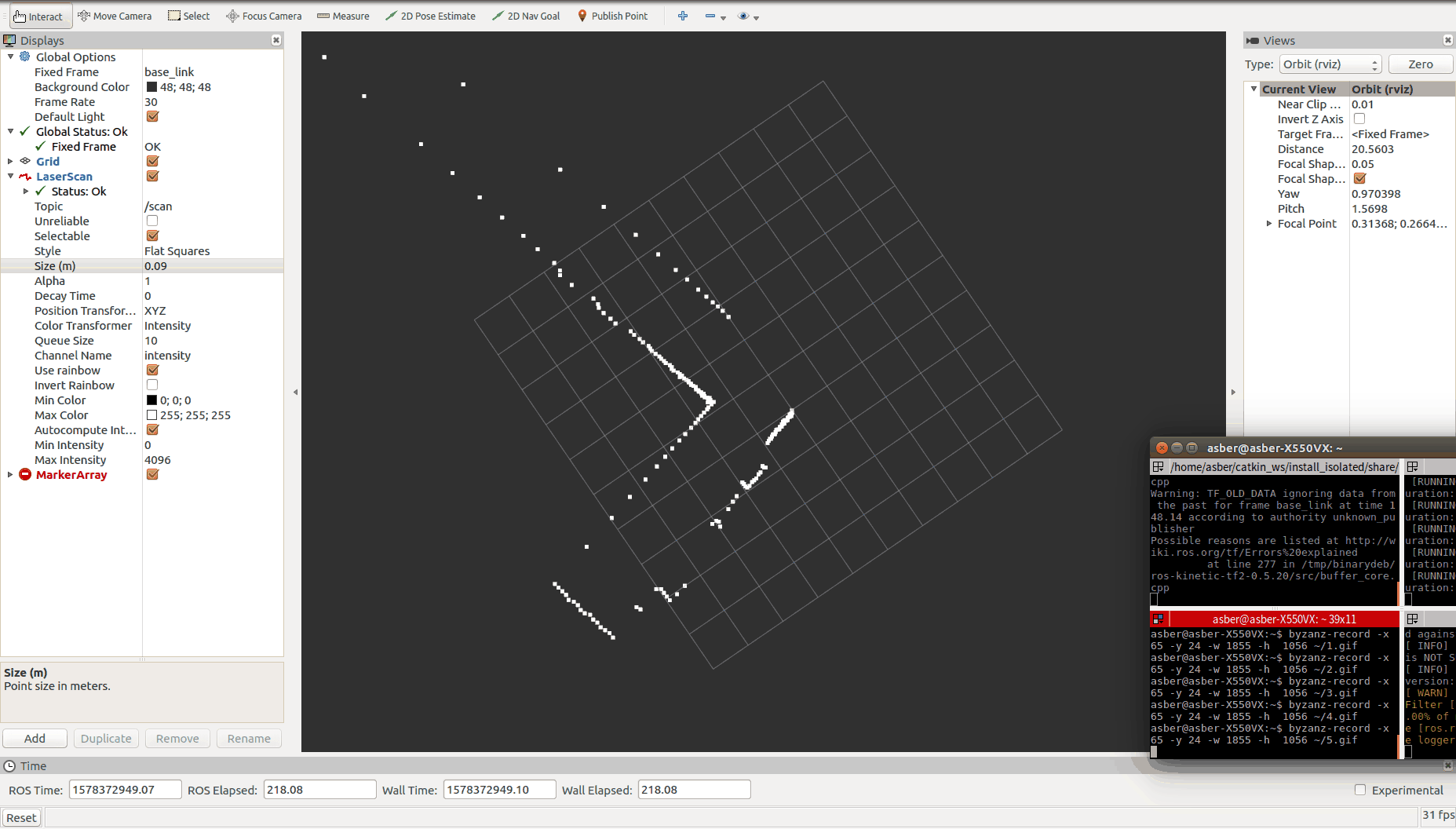
Task: Collapse the Current View node
Action: (x=1253, y=89)
